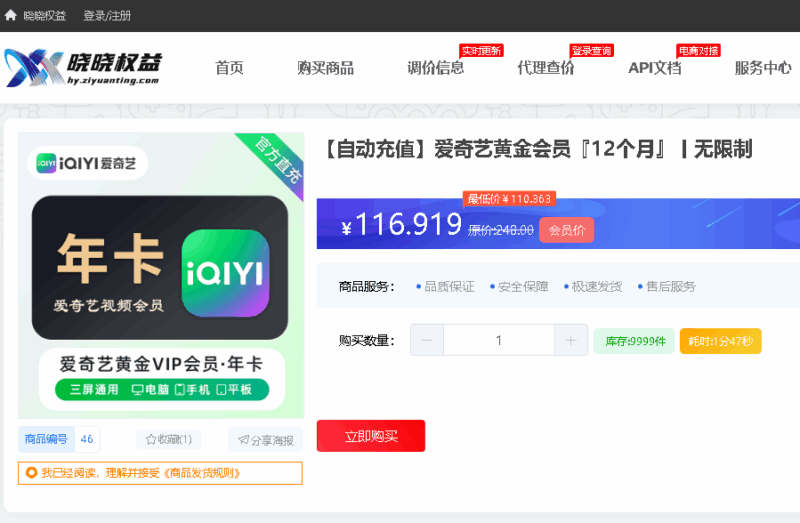
Task: Click the purchase quantity input field
Action: point(499,341)
